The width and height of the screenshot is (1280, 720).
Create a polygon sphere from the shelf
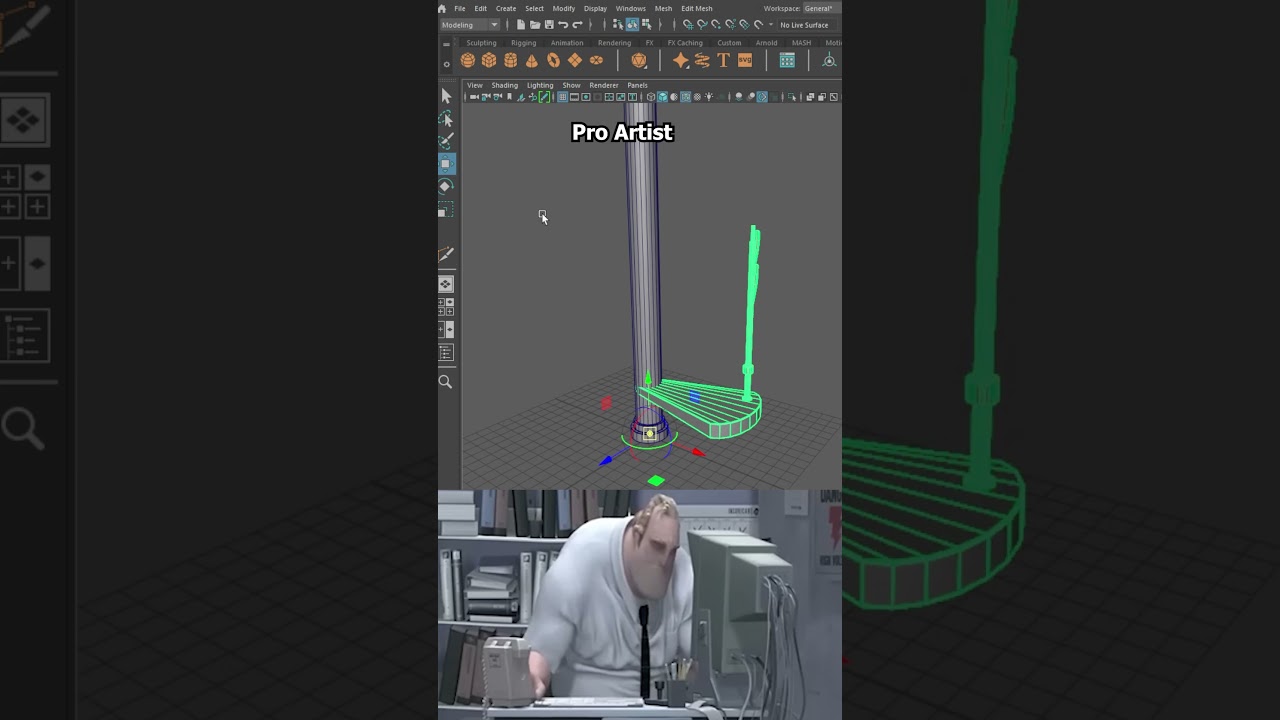tap(468, 60)
